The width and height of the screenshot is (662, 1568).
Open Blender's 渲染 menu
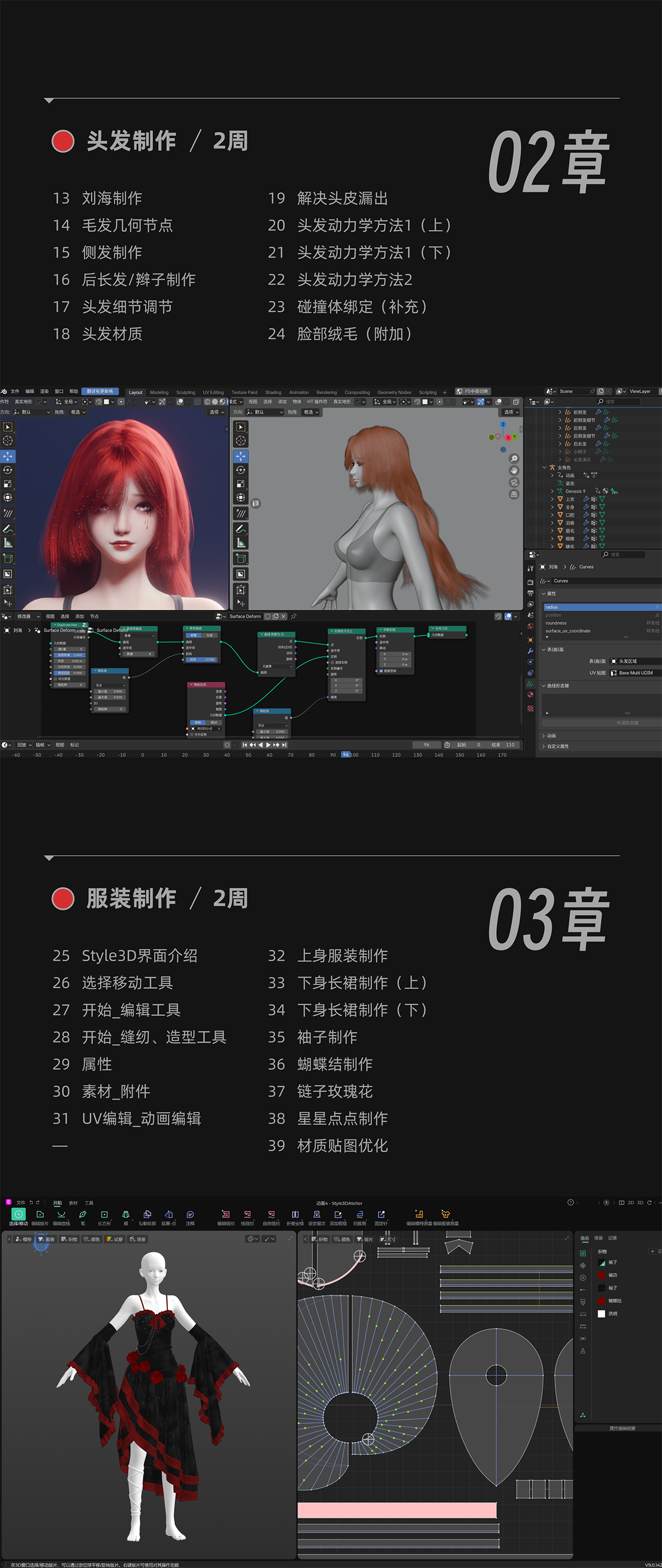click(x=44, y=392)
